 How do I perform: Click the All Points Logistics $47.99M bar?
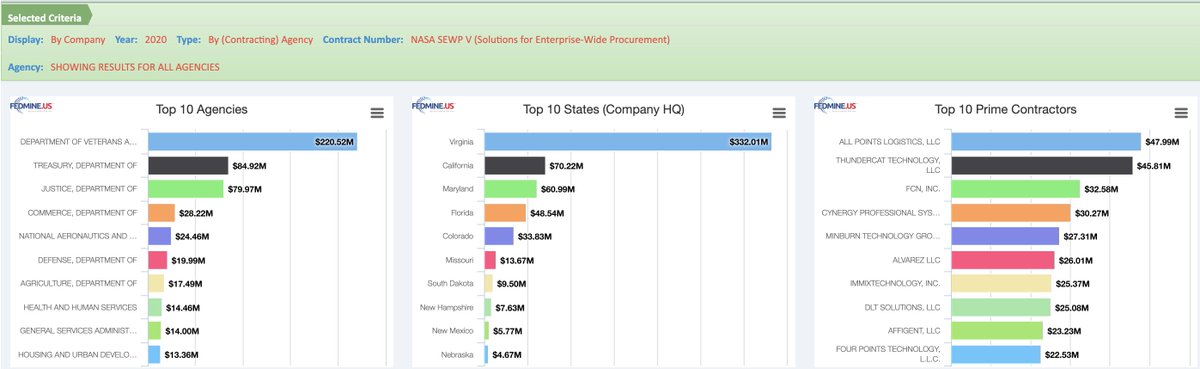[x=1046, y=142]
